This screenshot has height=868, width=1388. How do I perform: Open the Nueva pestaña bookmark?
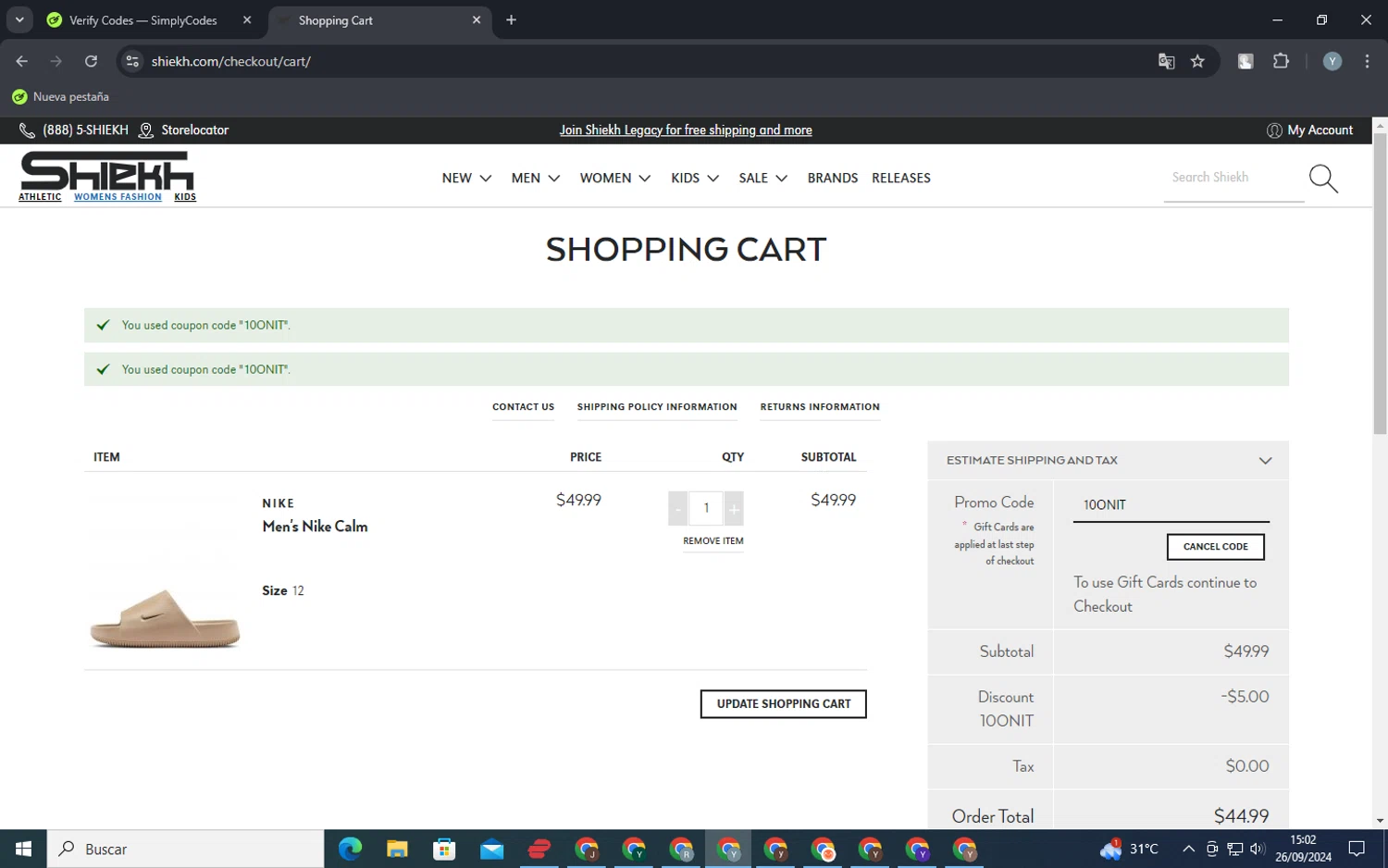pyautogui.click(x=61, y=97)
